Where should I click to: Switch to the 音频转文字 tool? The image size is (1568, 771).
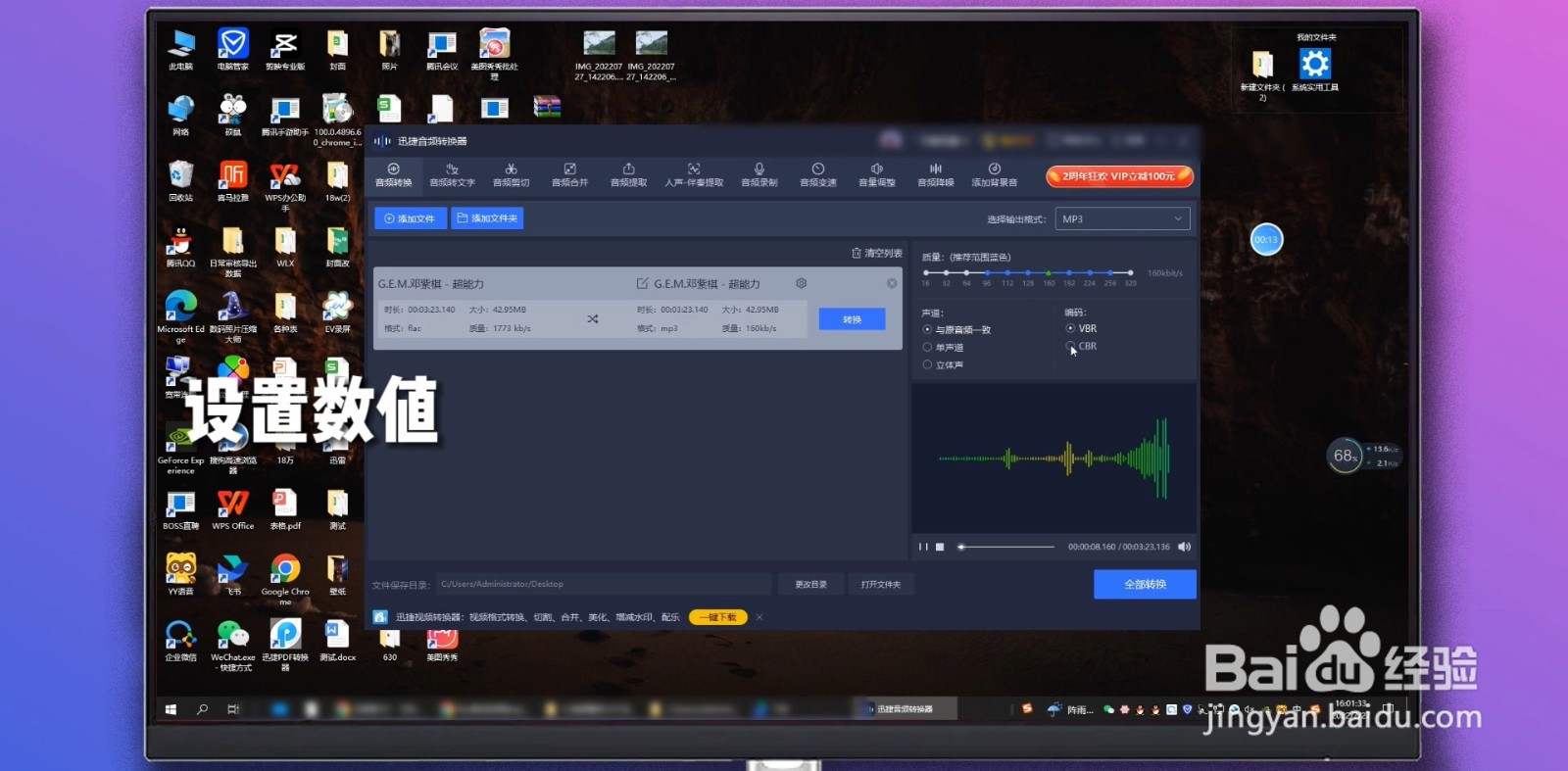click(452, 175)
